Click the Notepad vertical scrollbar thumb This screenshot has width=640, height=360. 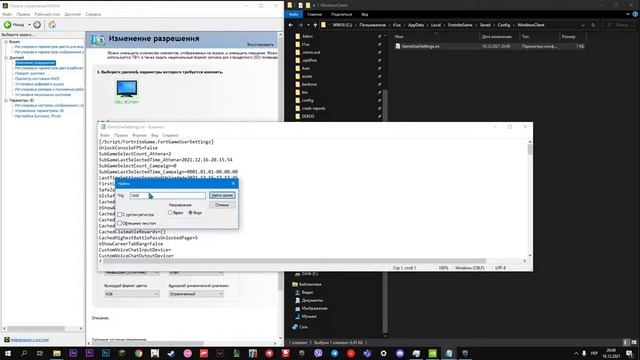(530, 150)
